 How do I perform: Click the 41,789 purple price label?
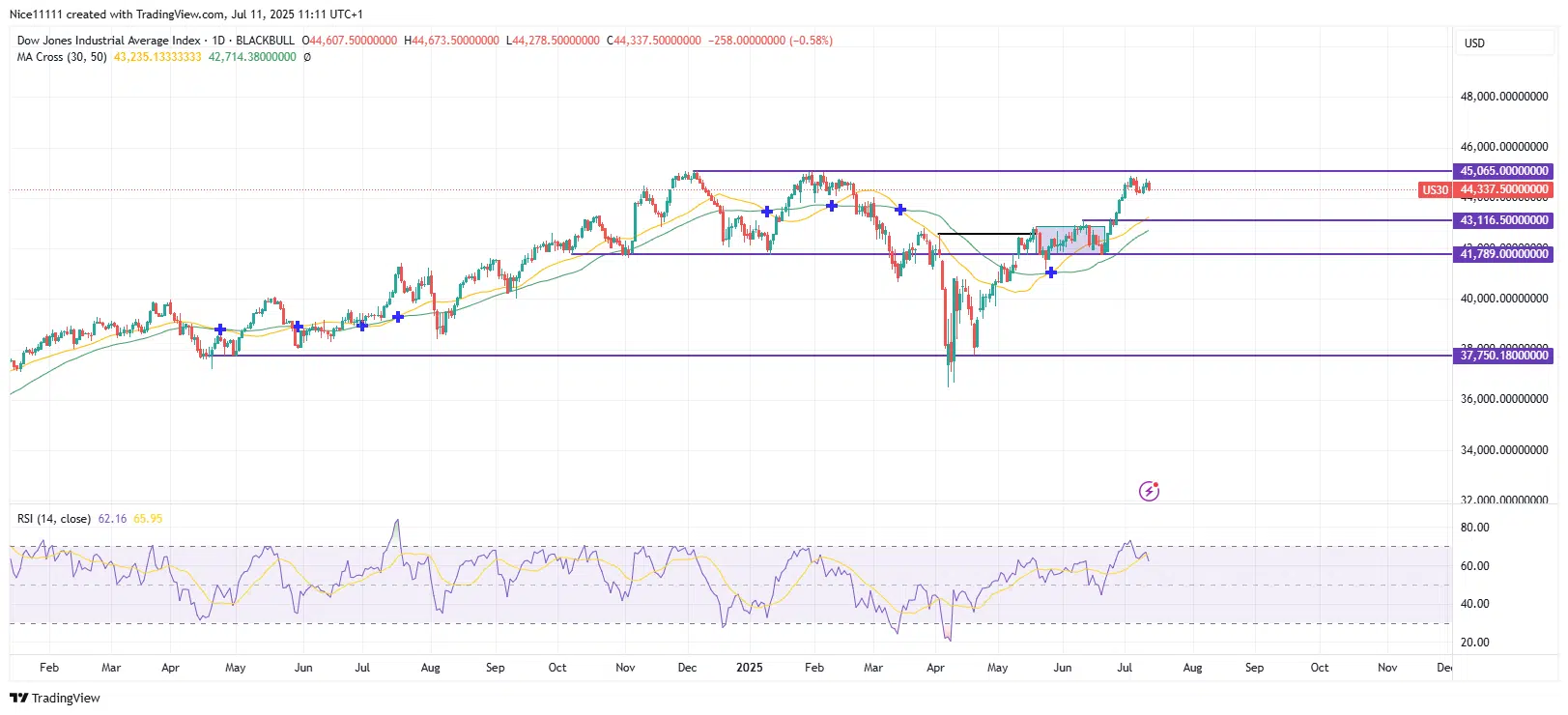pyautogui.click(x=1503, y=254)
